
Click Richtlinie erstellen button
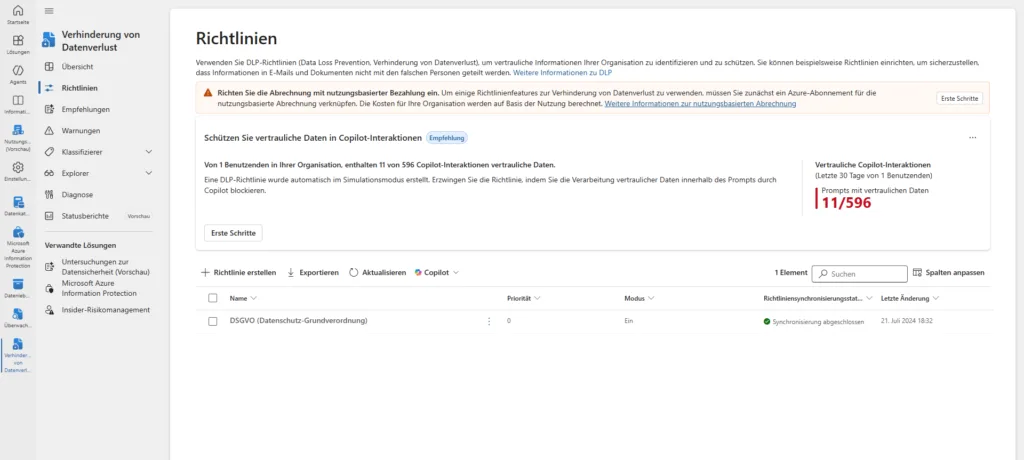click(x=239, y=272)
